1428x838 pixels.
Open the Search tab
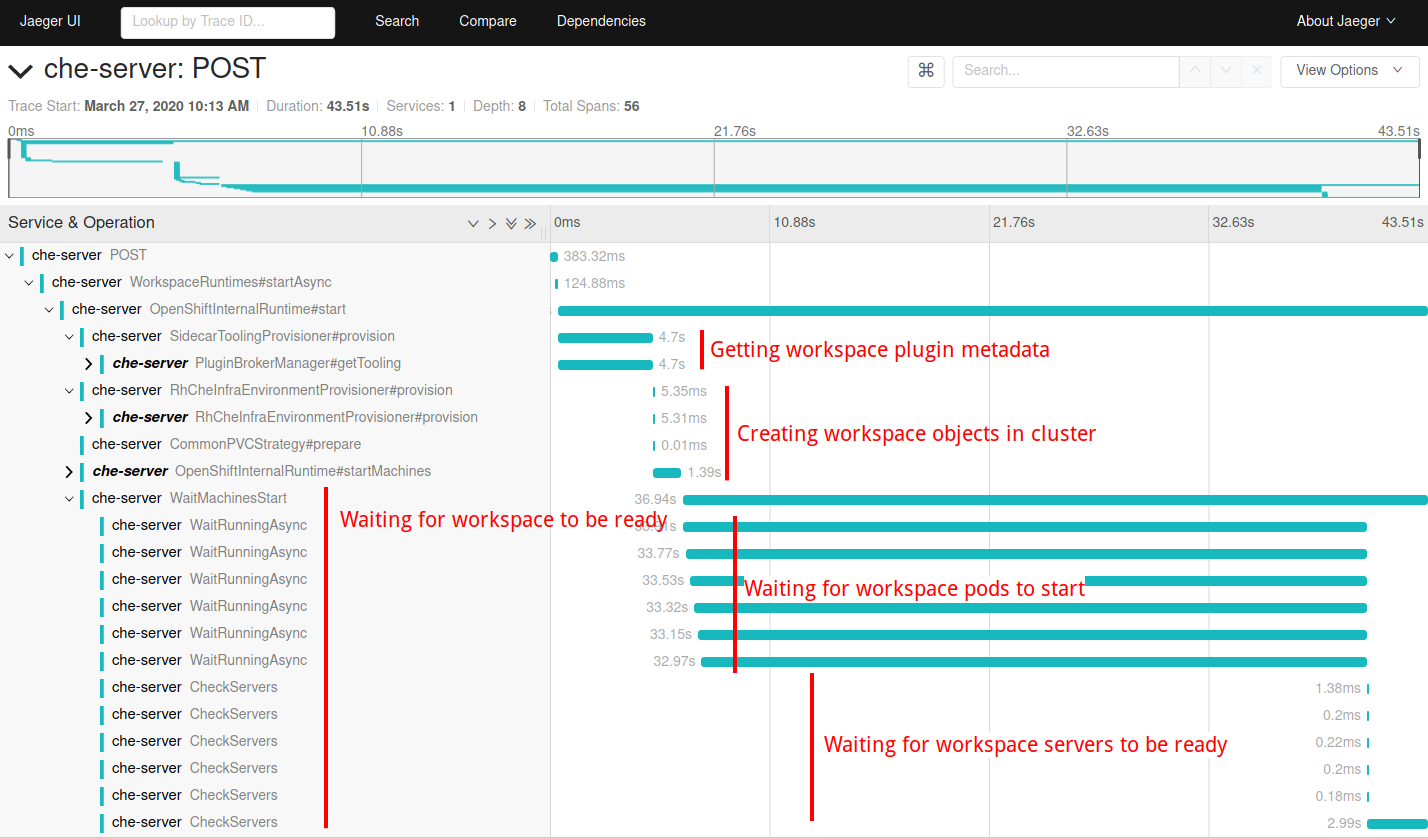pos(397,21)
